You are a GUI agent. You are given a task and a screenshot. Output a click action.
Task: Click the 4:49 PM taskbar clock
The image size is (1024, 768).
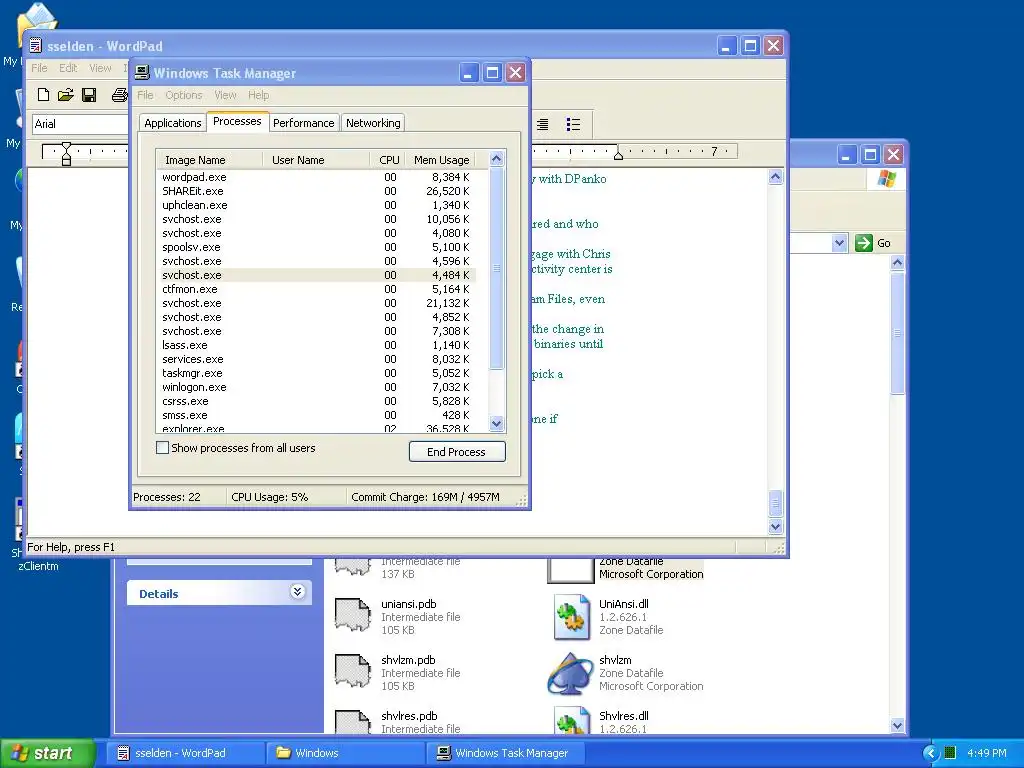(x=987, y=753)
